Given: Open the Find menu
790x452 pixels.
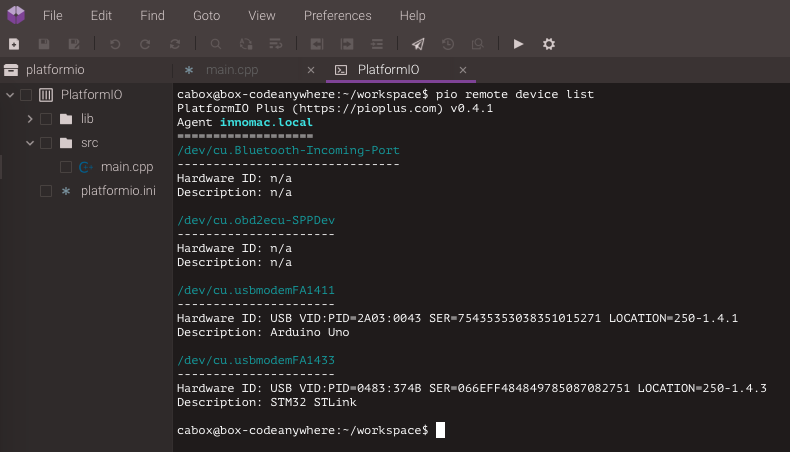Looking at the screenshot, I should point(152,16).
